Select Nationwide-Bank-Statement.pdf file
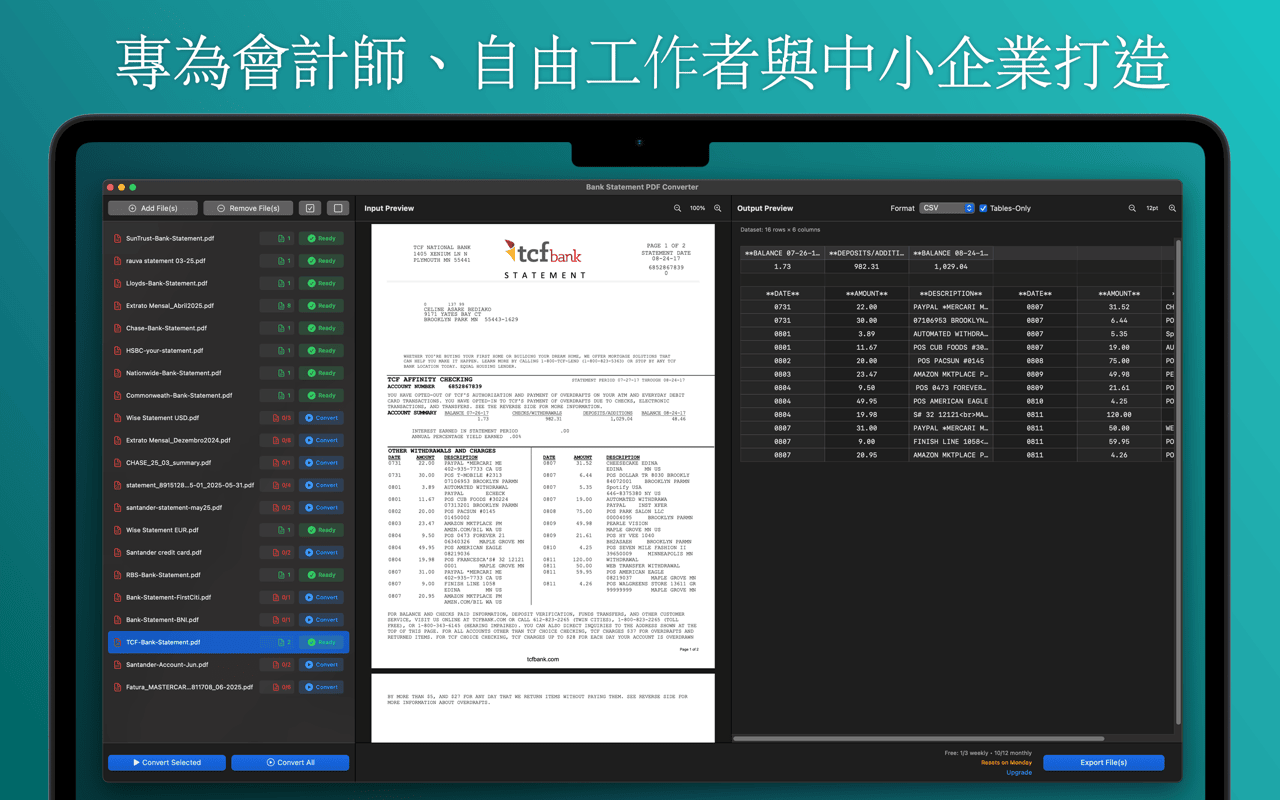This screenshot has width=1280, height=800. point(228,373)
